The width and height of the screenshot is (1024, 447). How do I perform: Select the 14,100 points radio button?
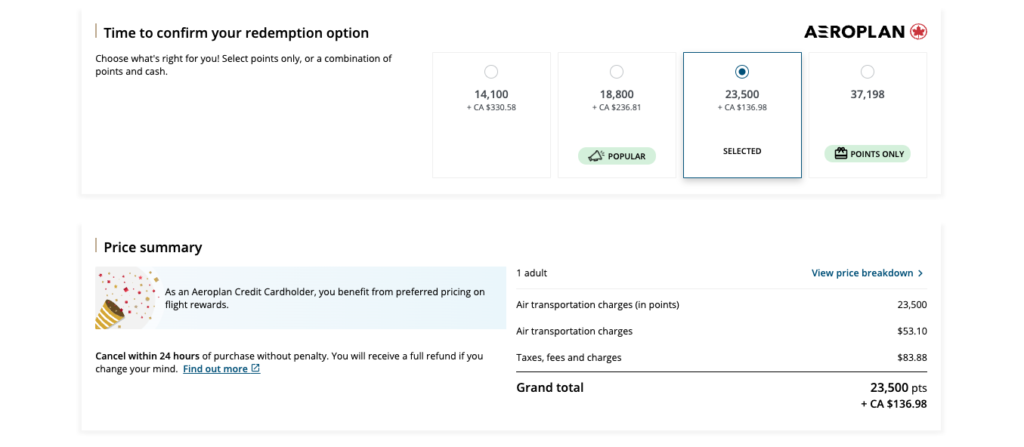click(491, 72)
